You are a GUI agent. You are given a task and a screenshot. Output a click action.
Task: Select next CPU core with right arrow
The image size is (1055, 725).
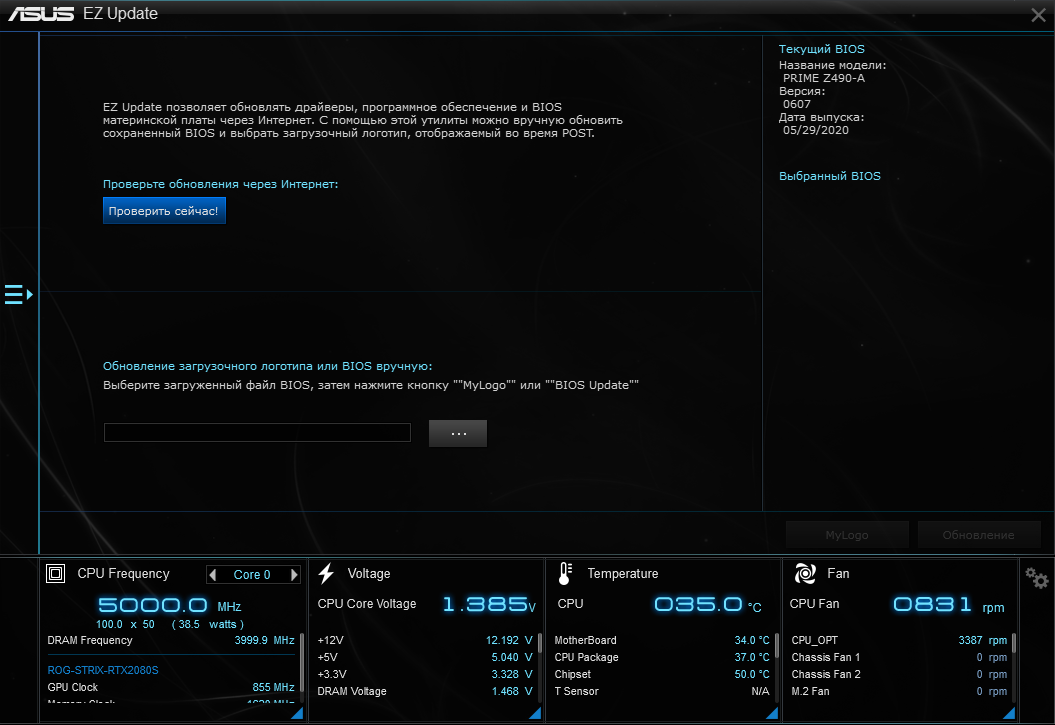[294, 574]
